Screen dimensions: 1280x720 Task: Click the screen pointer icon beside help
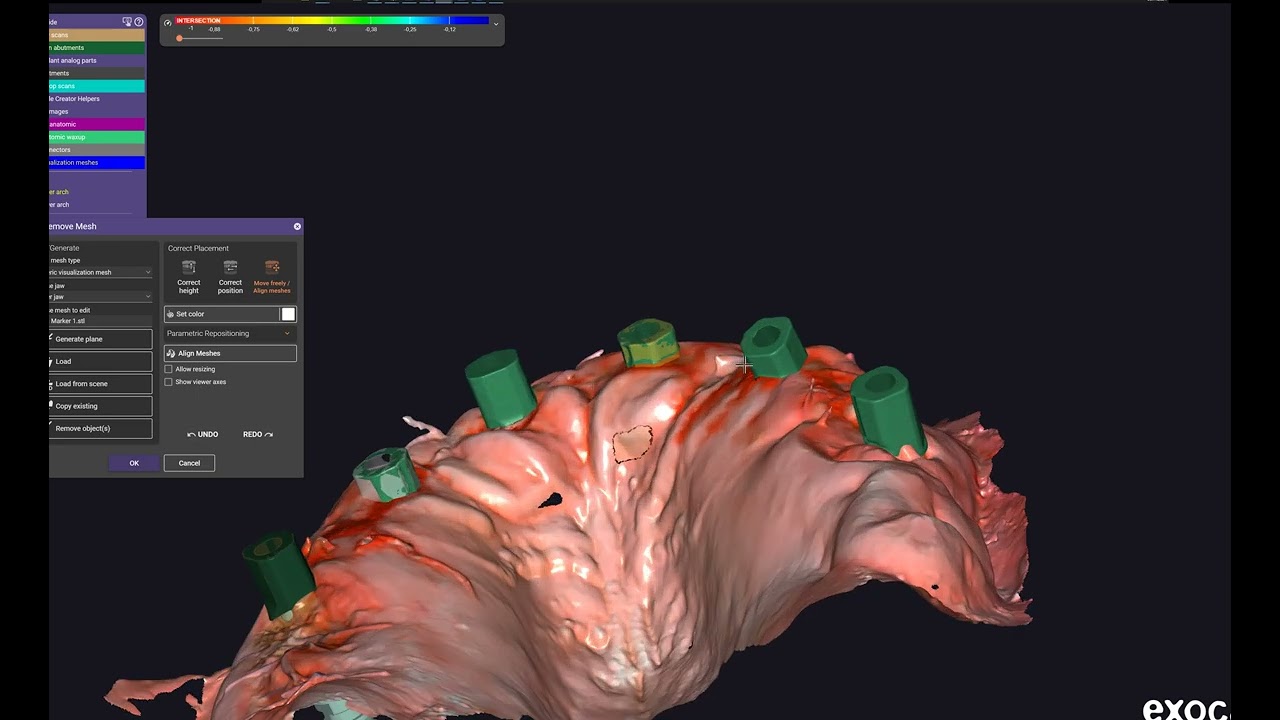coord(127,21)
